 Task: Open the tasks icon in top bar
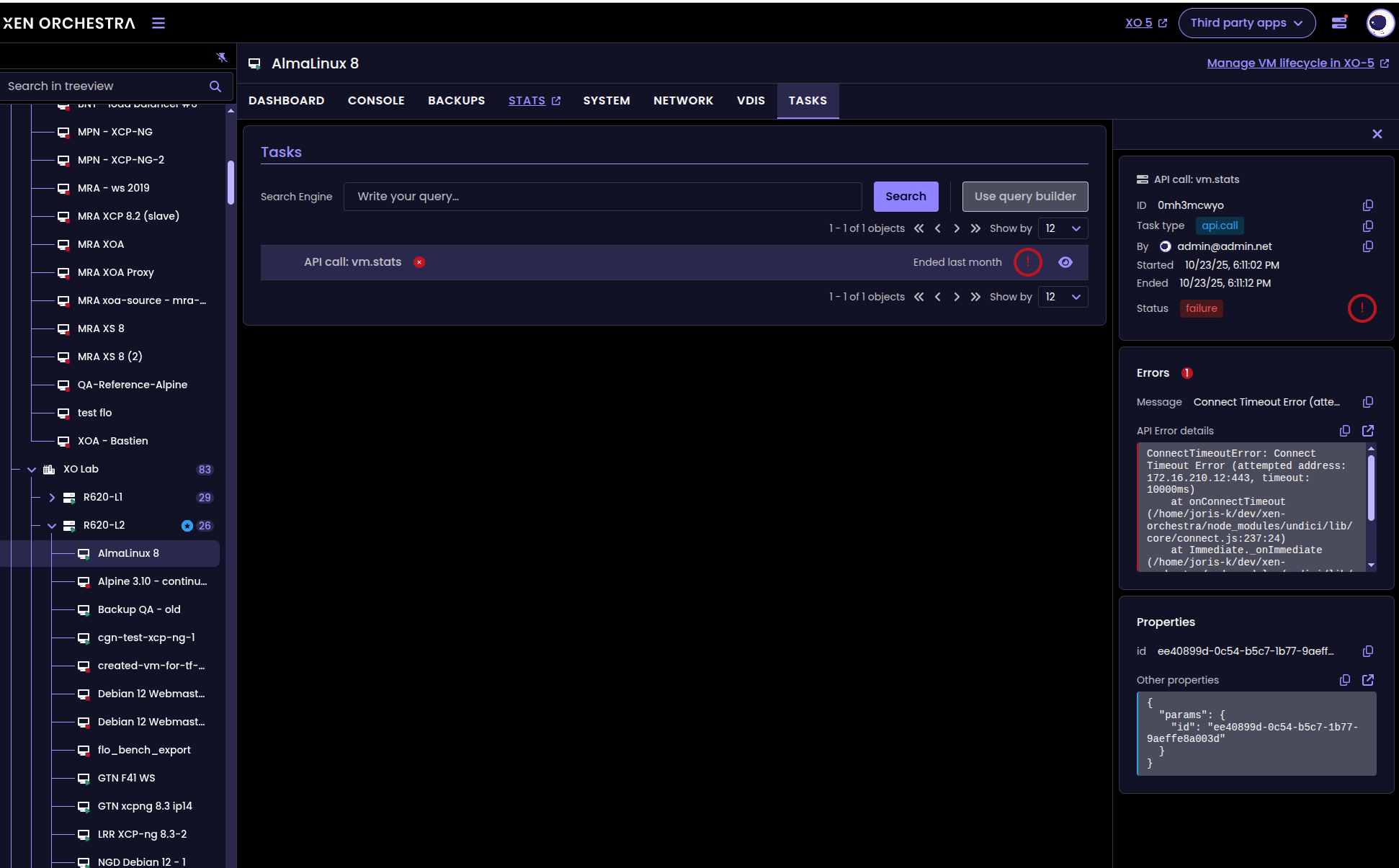coord(1339,23)
